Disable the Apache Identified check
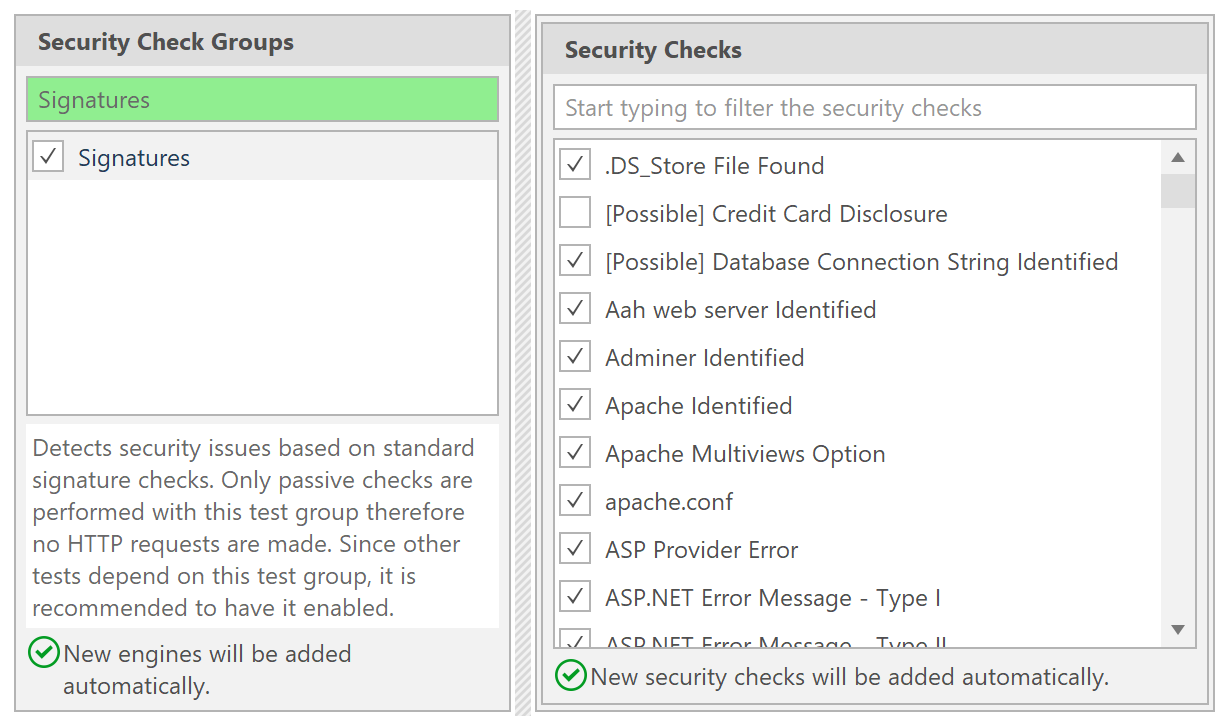This screenshot has height=726, width=1229. coord(575,404)
